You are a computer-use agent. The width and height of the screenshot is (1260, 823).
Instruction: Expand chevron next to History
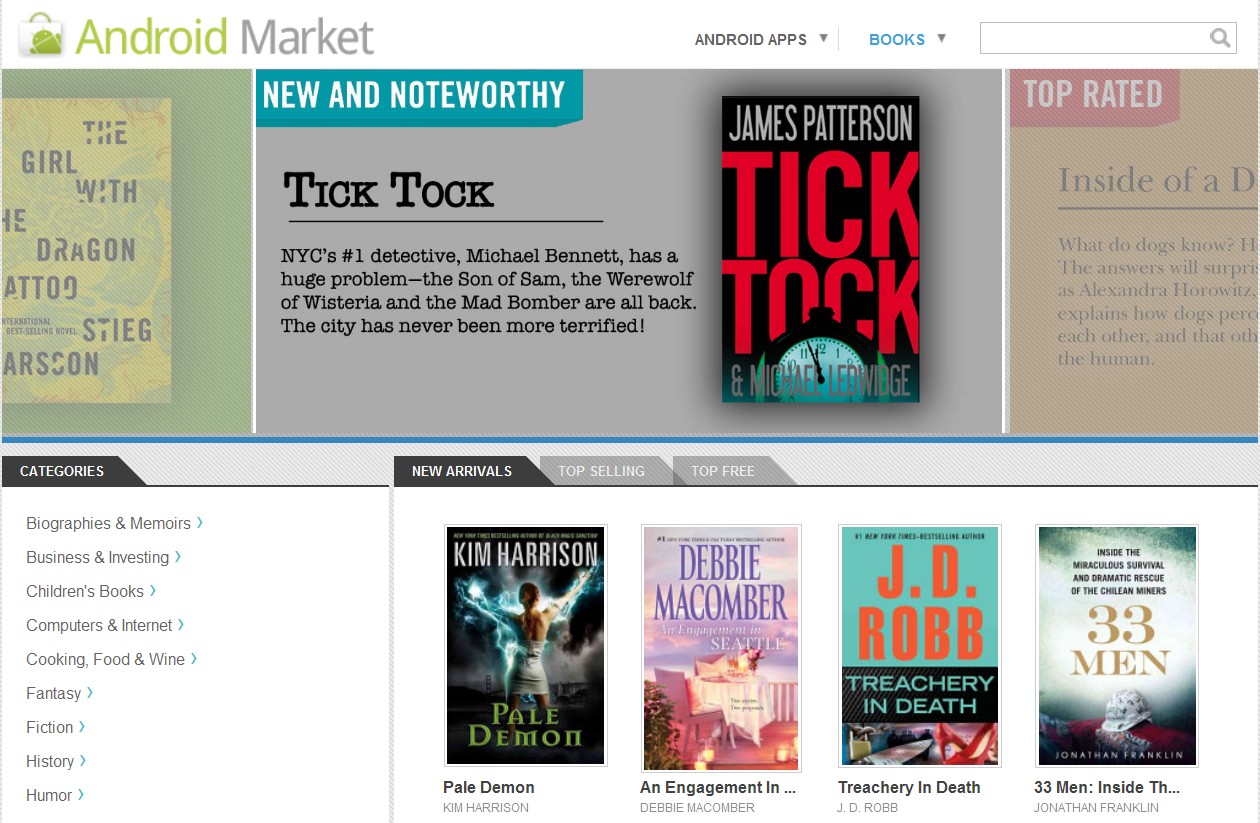pyautogui.click(x=83, y=760)
